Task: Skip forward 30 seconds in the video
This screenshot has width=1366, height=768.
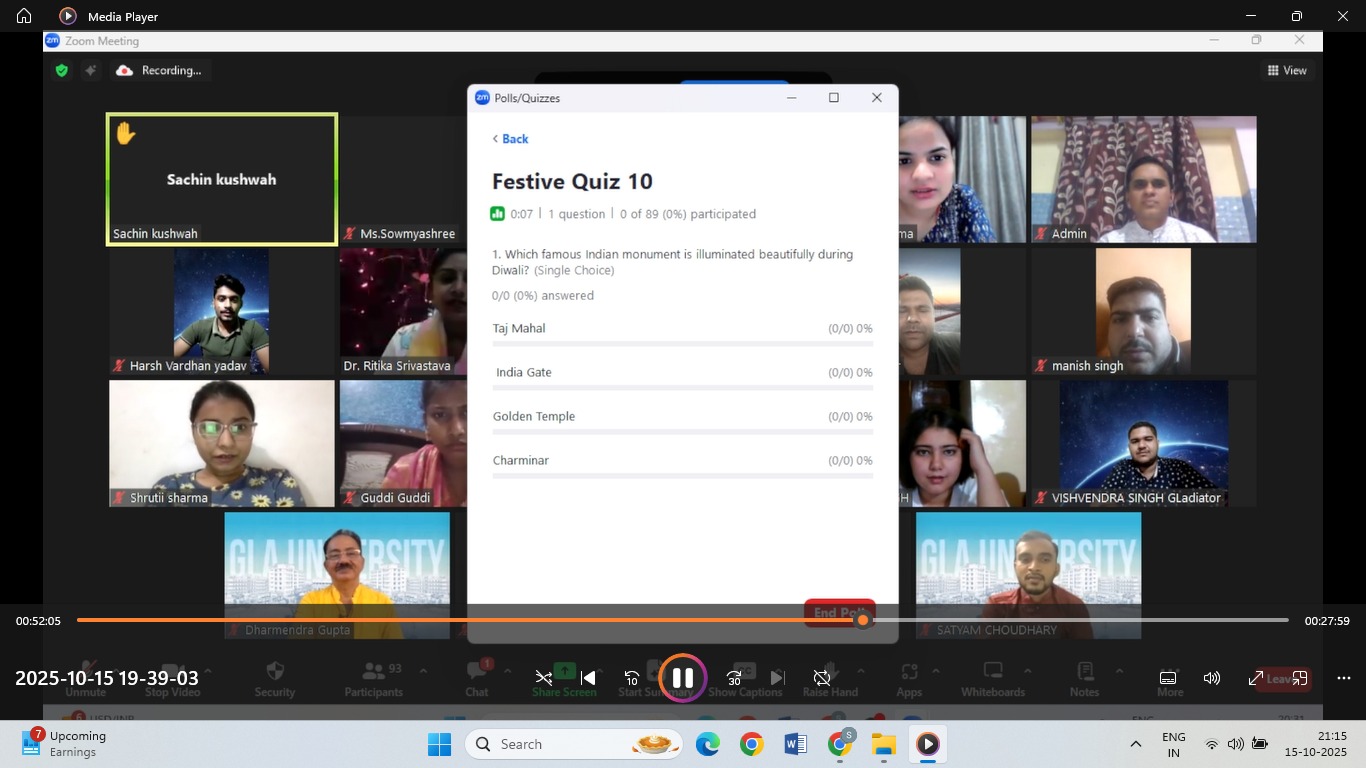Action: point(734,678)
